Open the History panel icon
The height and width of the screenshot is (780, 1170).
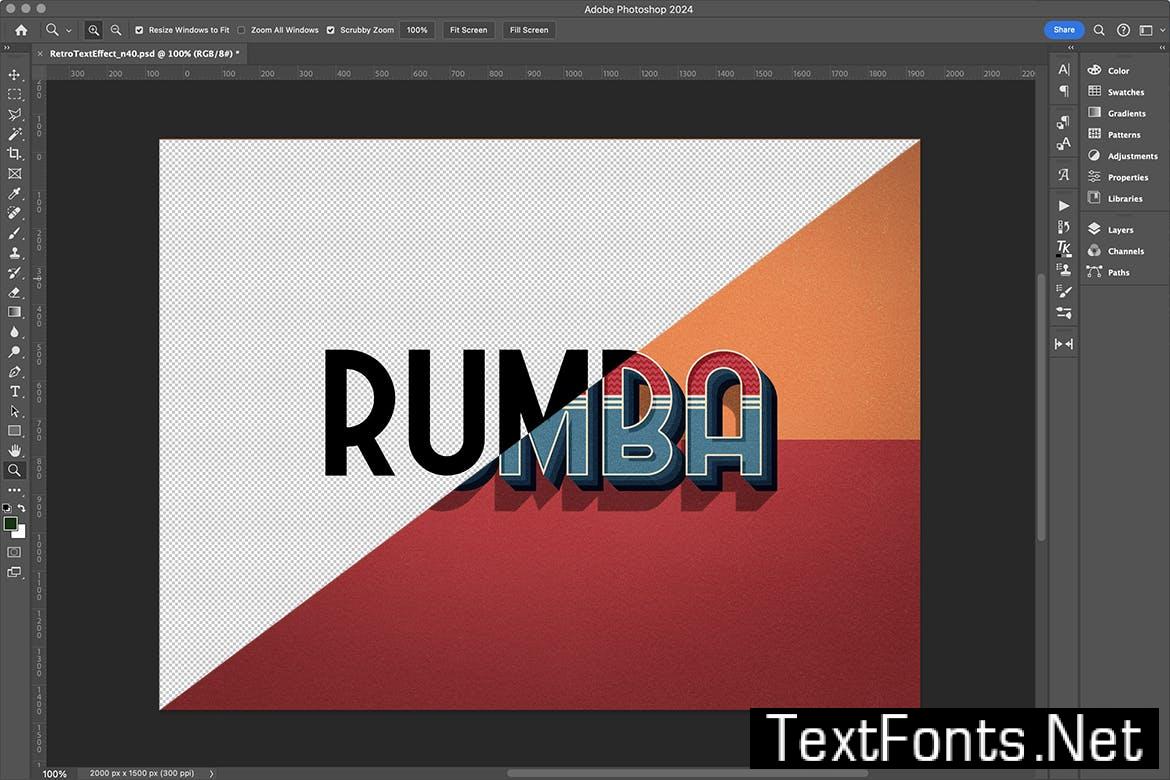point(1064,226)
